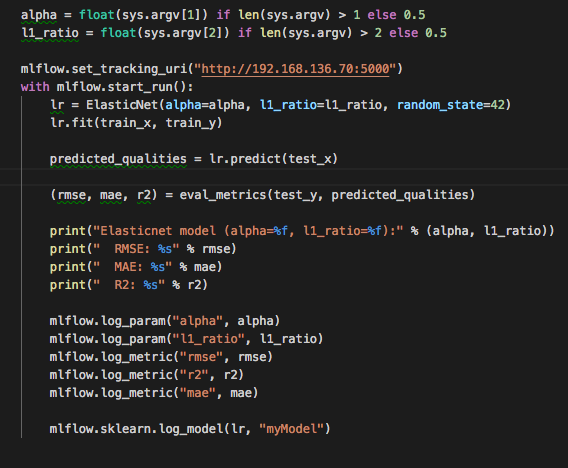Click the 'Elasticnet model' print string

click(x=248, y=231)
